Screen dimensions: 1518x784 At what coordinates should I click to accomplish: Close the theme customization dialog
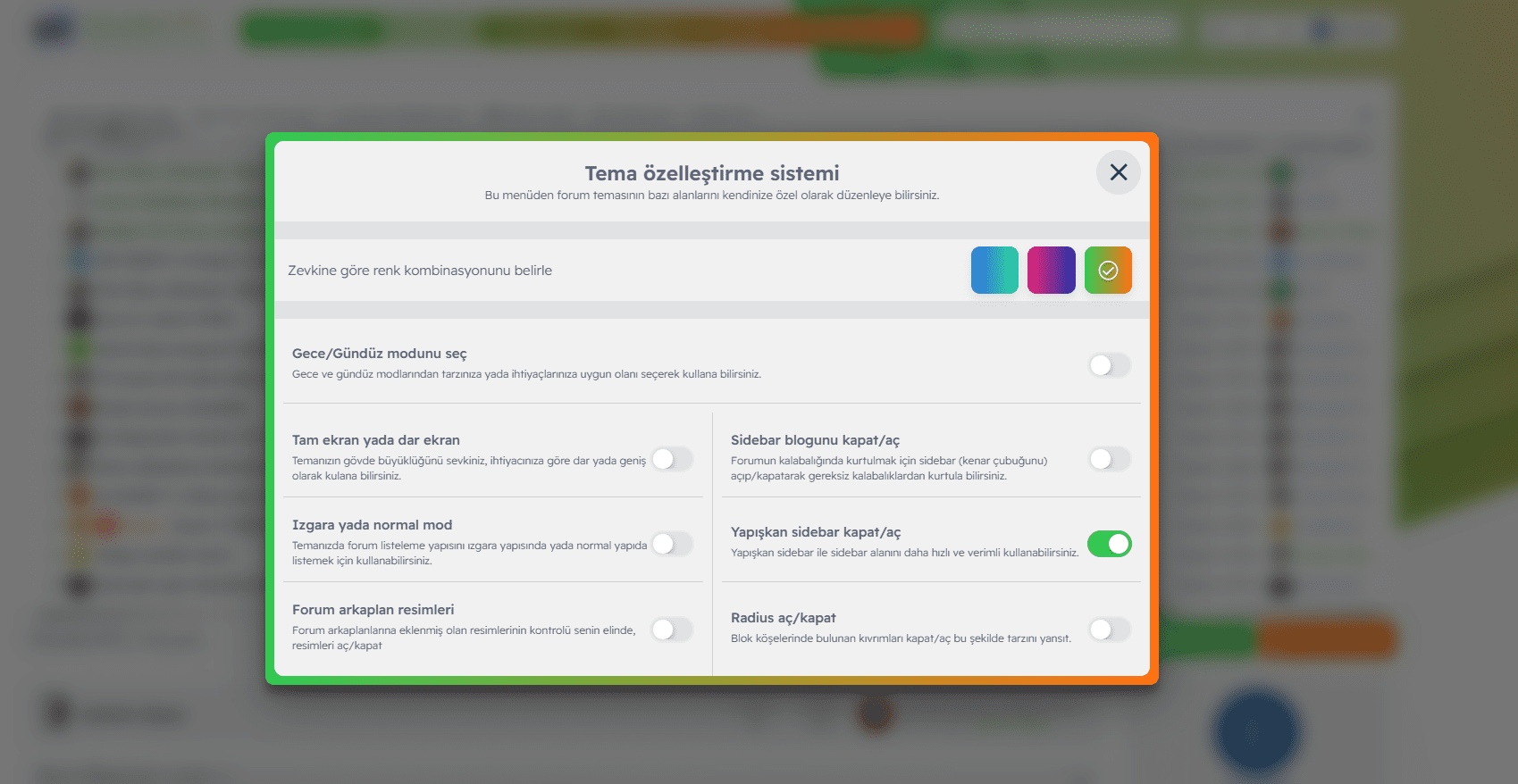(1118, 172)
